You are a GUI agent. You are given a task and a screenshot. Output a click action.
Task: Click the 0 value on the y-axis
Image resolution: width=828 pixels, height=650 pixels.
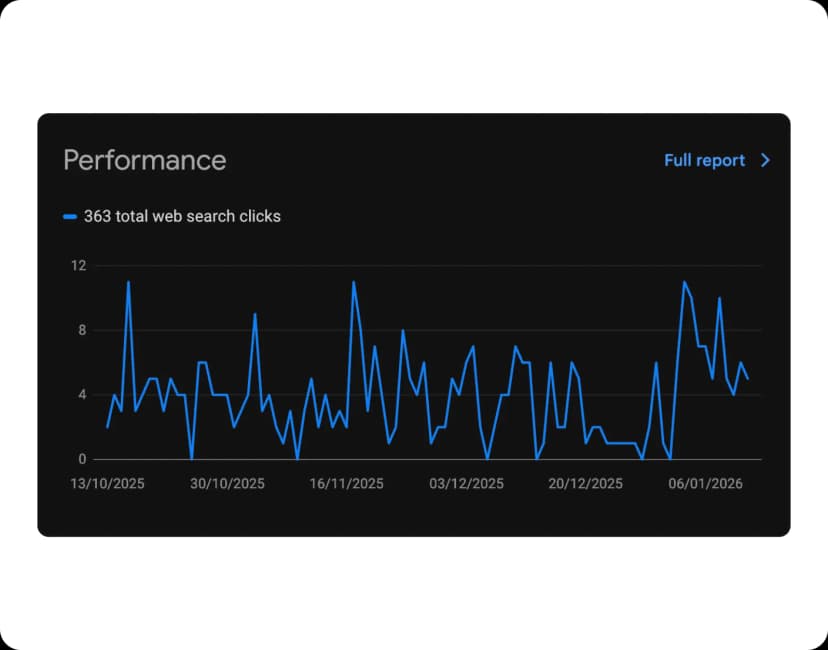(x=81, y=459)
